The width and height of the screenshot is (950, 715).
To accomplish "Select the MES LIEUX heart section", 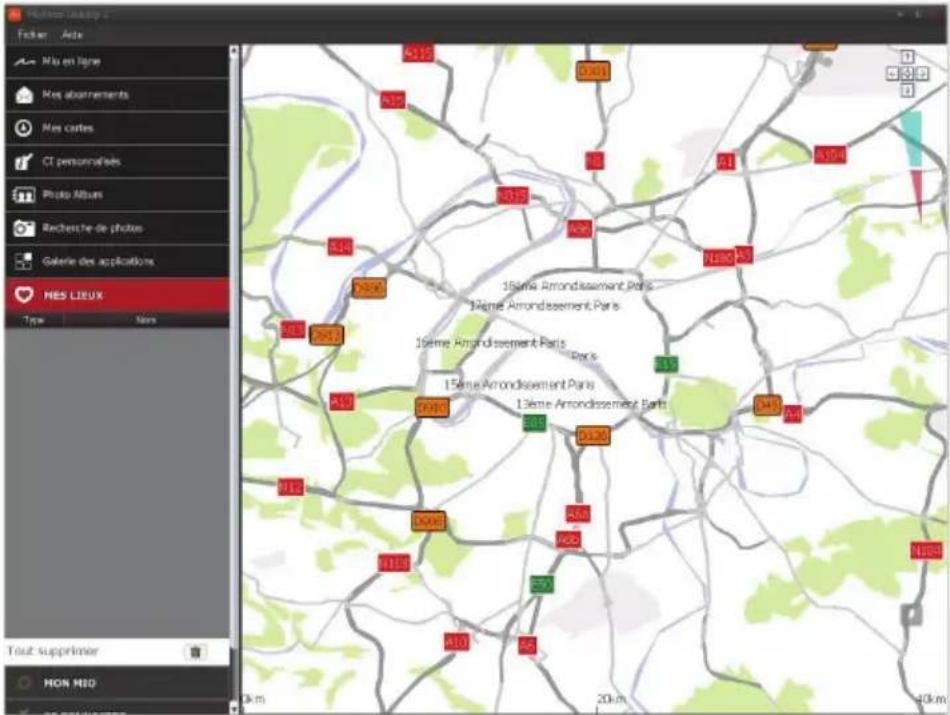I will [x=117, y=295].
